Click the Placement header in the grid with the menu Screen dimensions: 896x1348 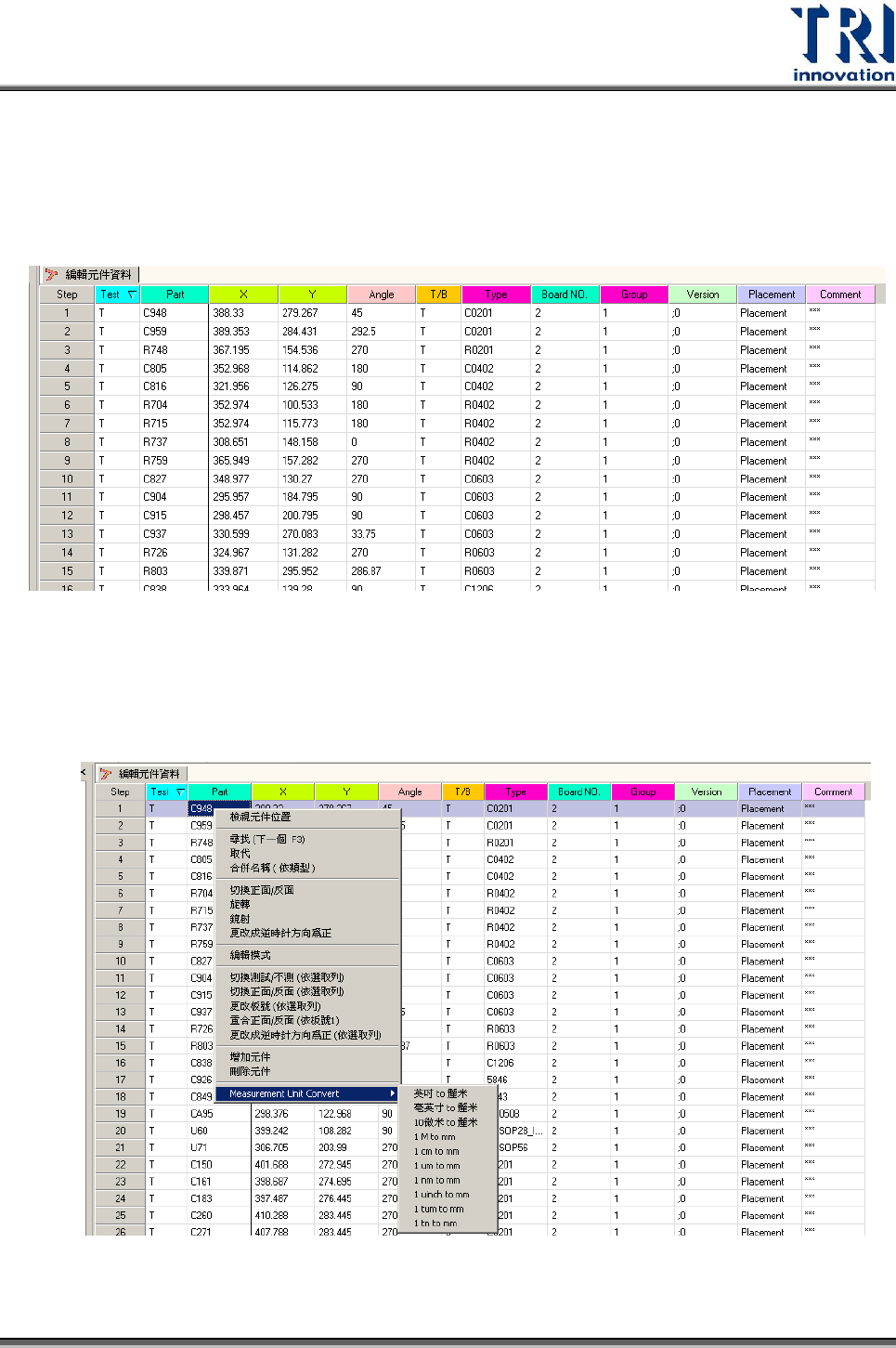770,792
